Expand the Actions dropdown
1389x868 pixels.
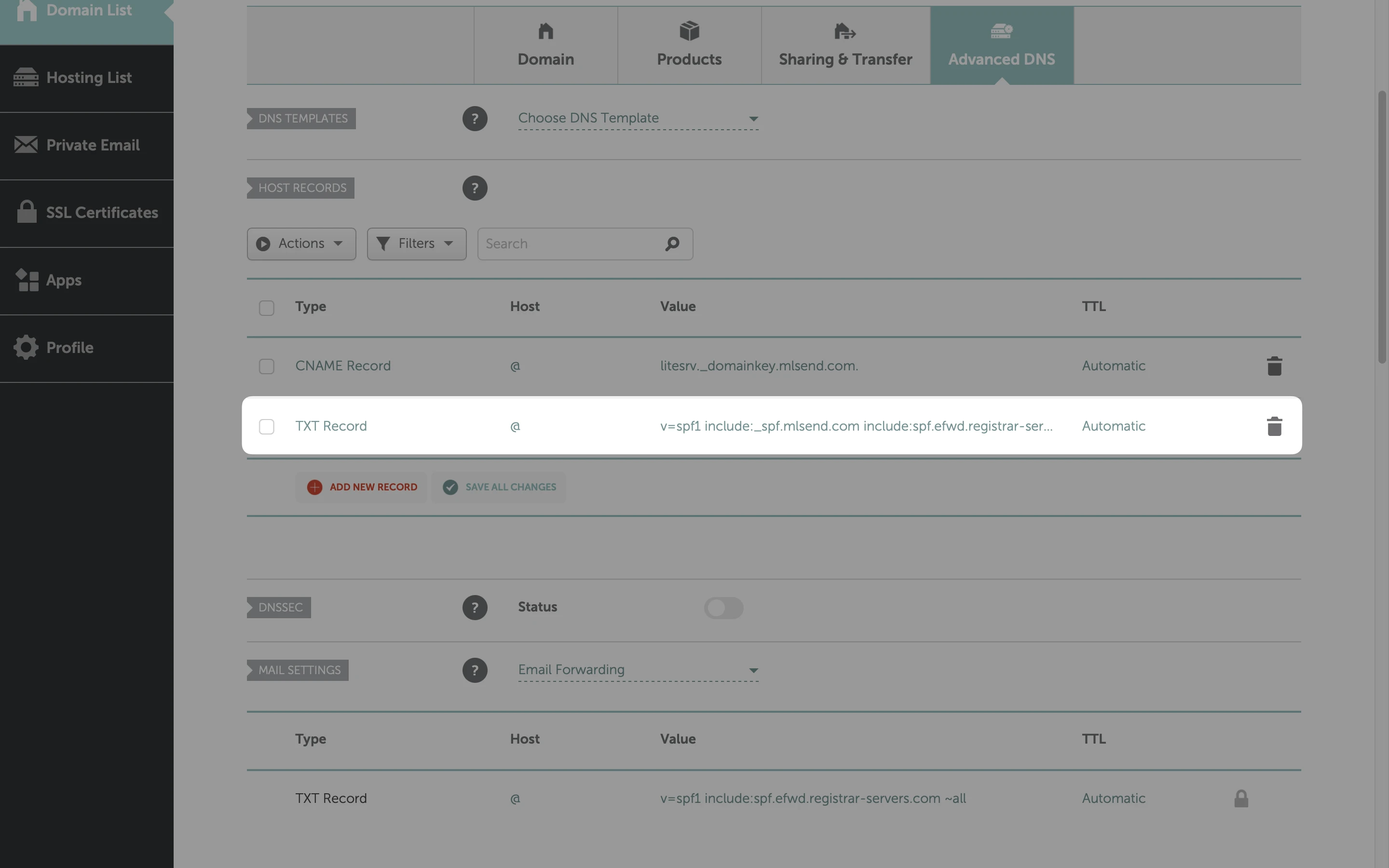(301, 244)
